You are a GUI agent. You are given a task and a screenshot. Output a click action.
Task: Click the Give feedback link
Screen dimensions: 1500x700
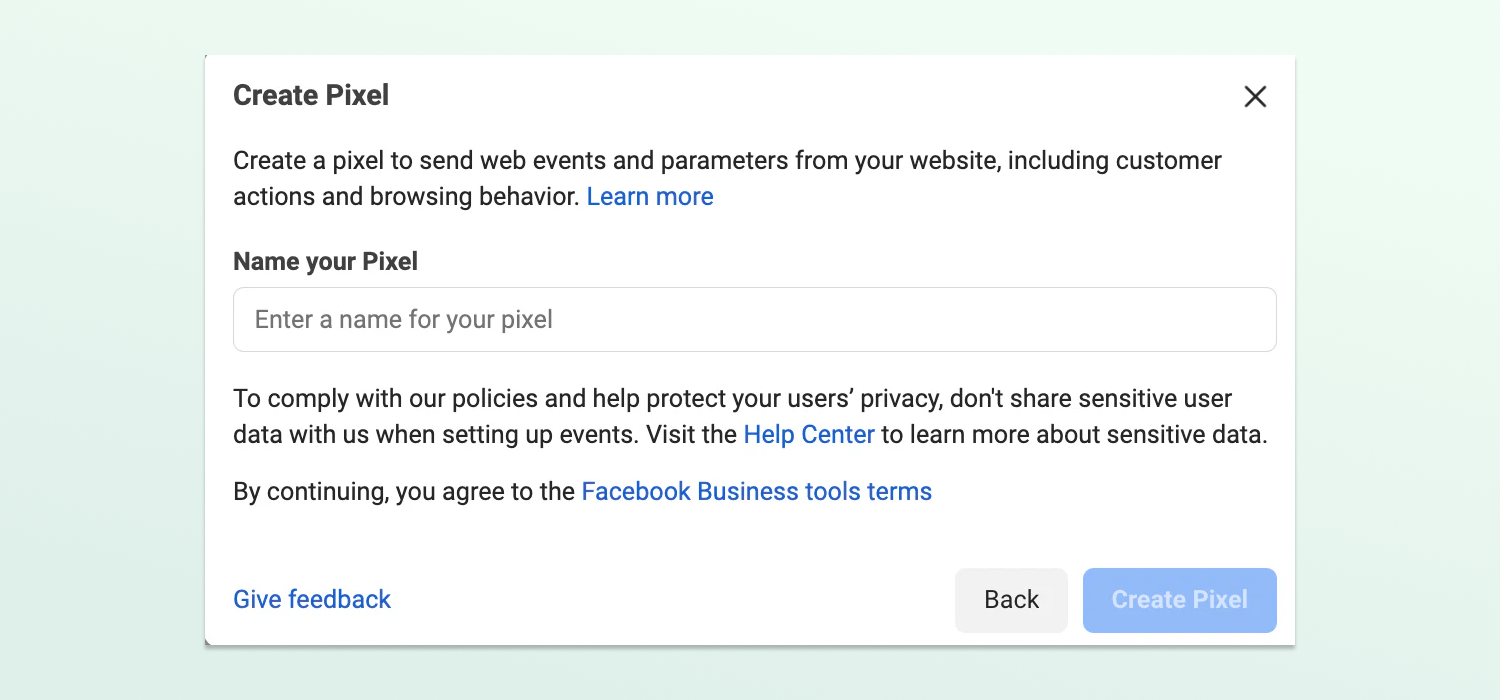(312, 599)
